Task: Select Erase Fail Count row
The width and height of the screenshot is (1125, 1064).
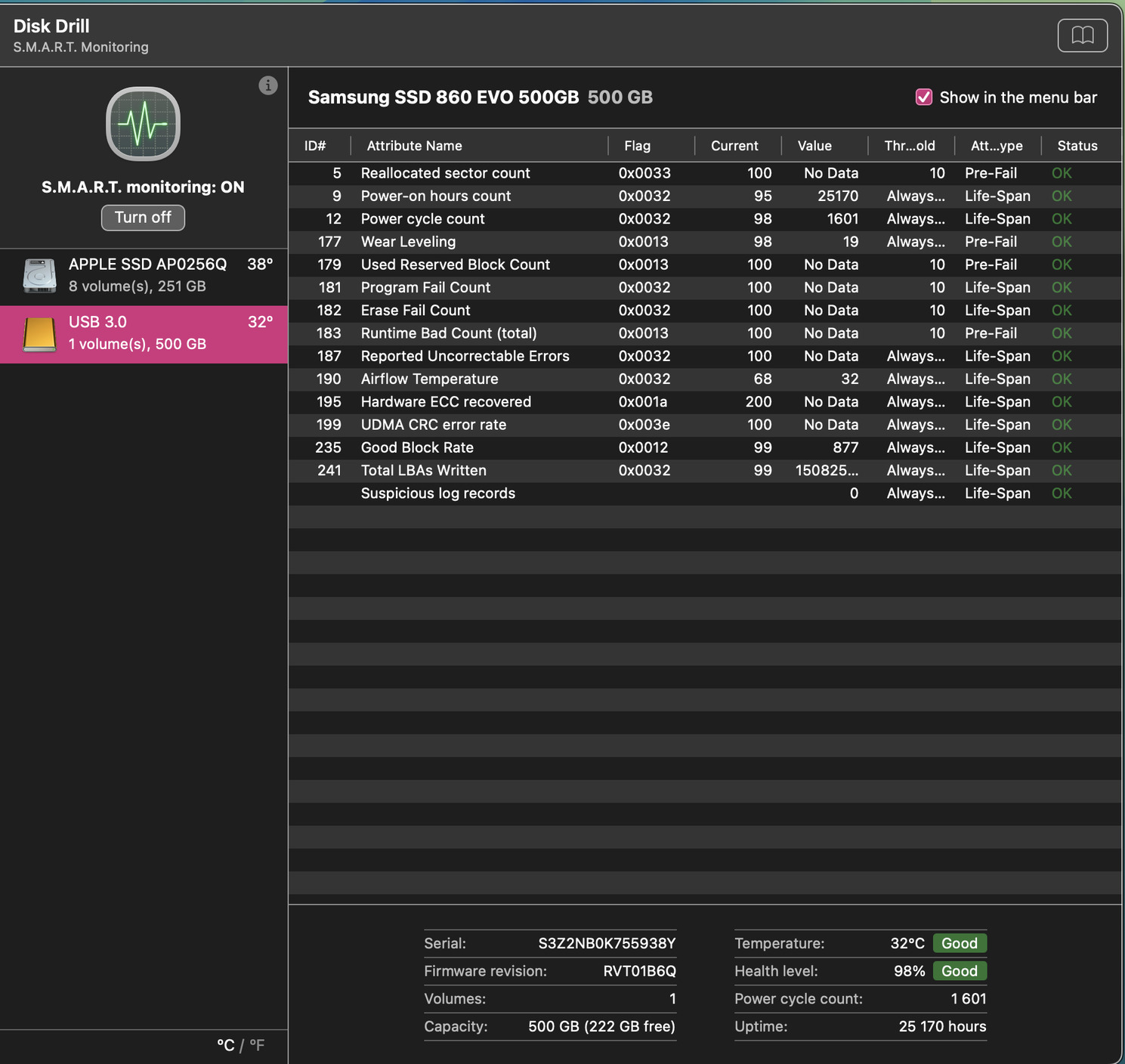Action: coord(704,310)
